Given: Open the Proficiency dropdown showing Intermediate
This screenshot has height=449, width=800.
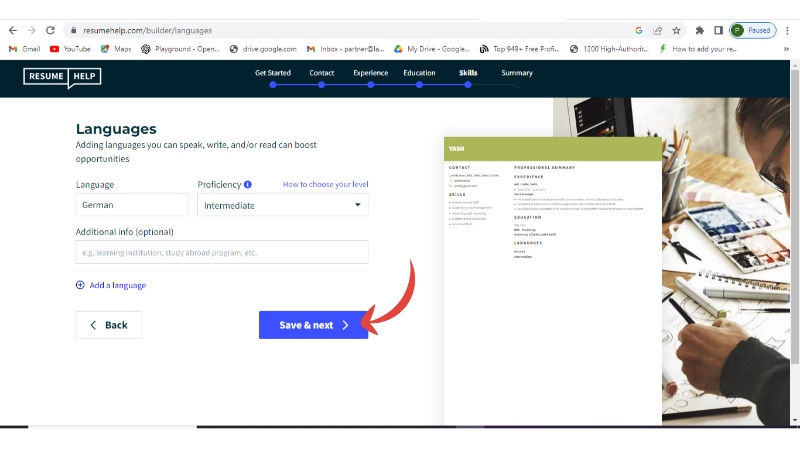Looking at the screenshot, I should (283, 205).
